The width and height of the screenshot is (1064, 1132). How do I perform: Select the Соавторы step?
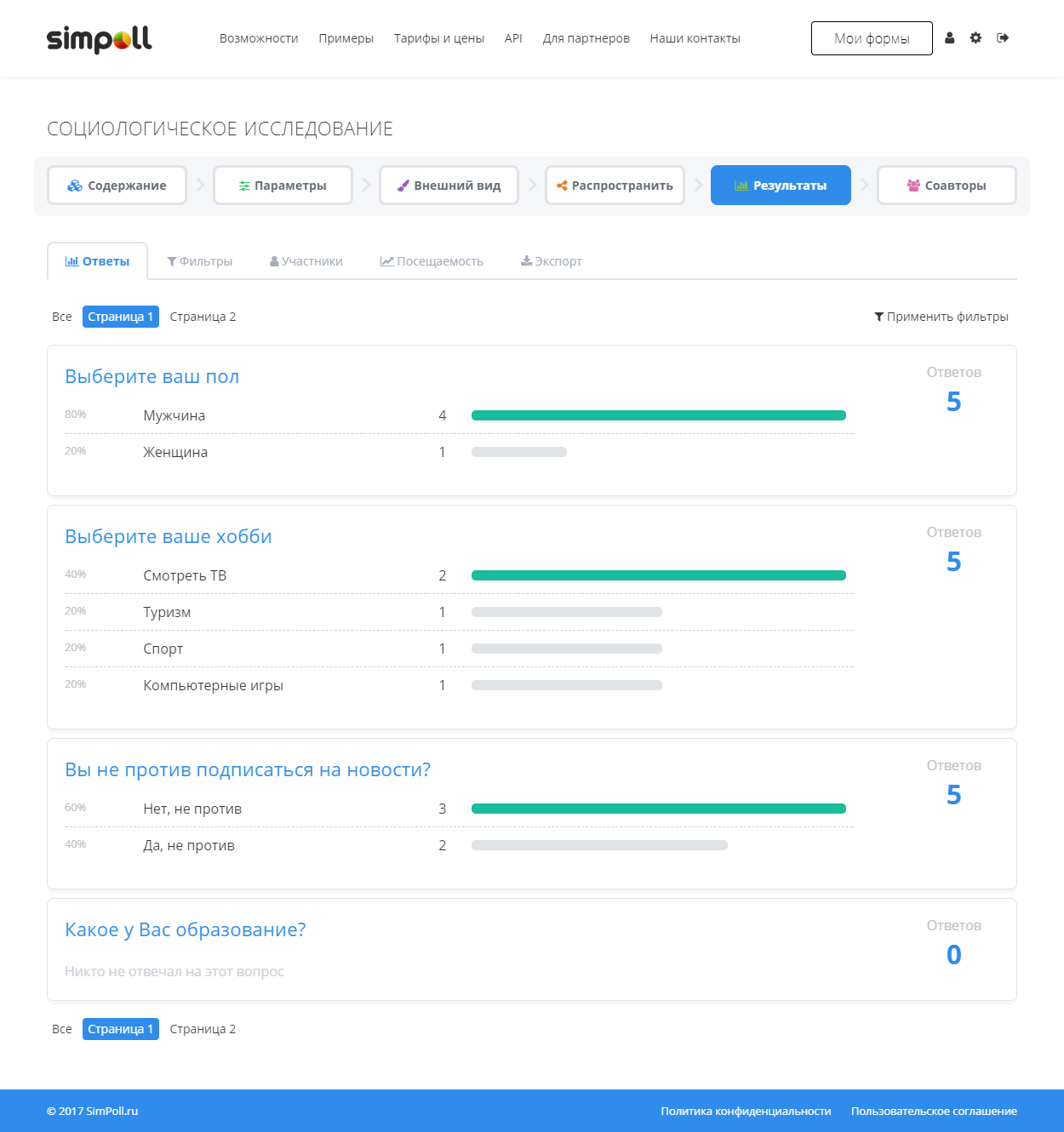pos(947,186)
